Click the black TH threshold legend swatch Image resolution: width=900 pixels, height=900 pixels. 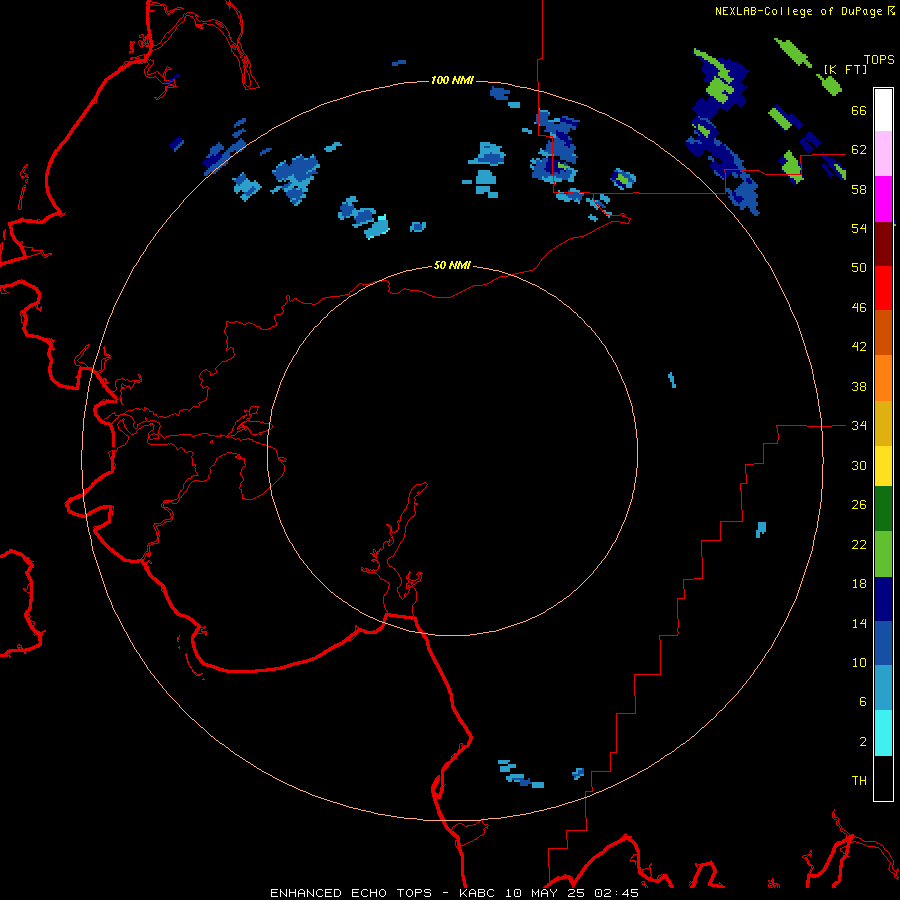pyautogui.click(x=883, y=778)
